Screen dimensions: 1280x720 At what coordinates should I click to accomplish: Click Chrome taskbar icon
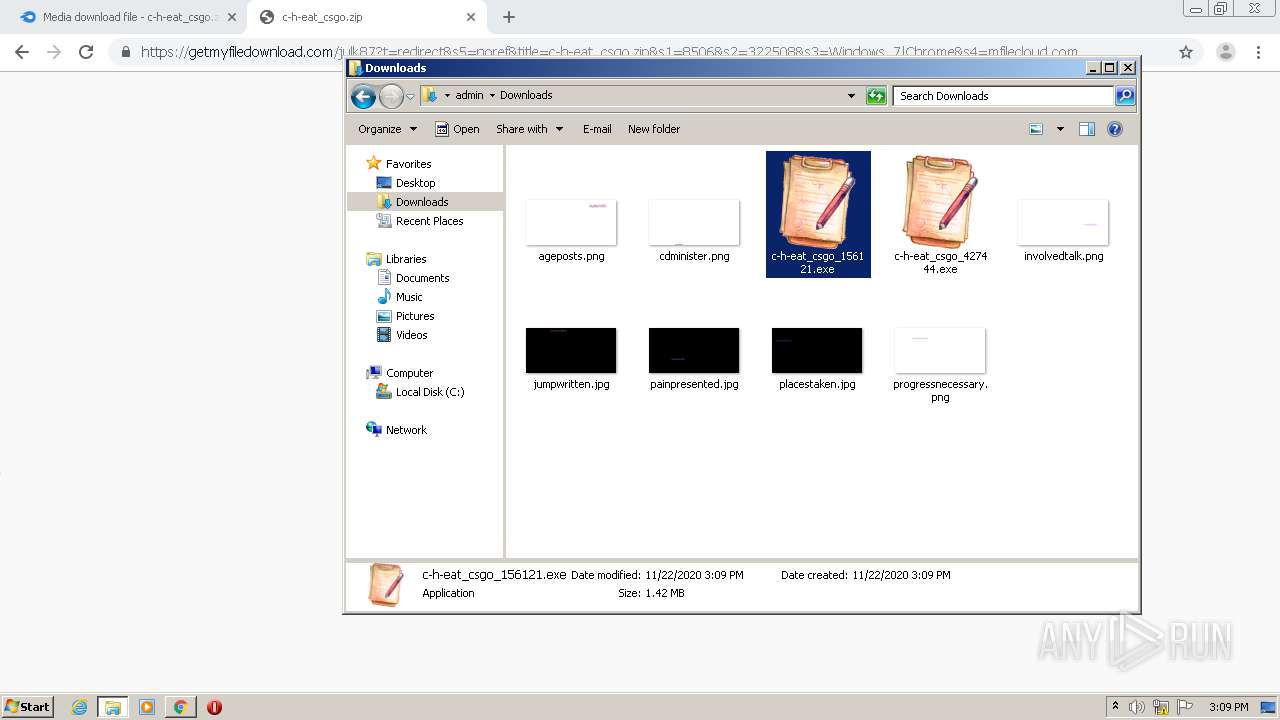pos(180,707)
